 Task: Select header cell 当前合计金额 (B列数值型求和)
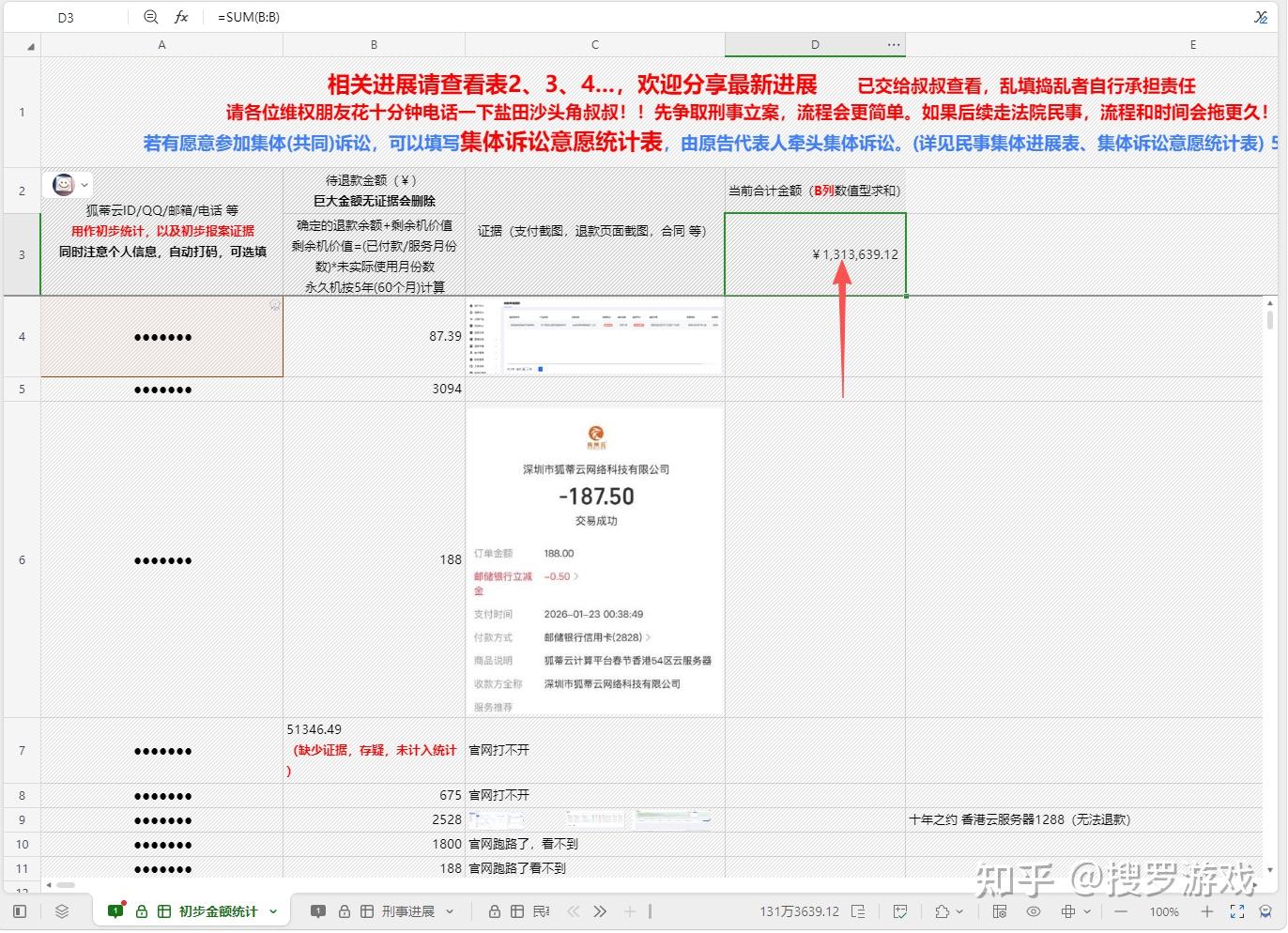pos(815,191)
